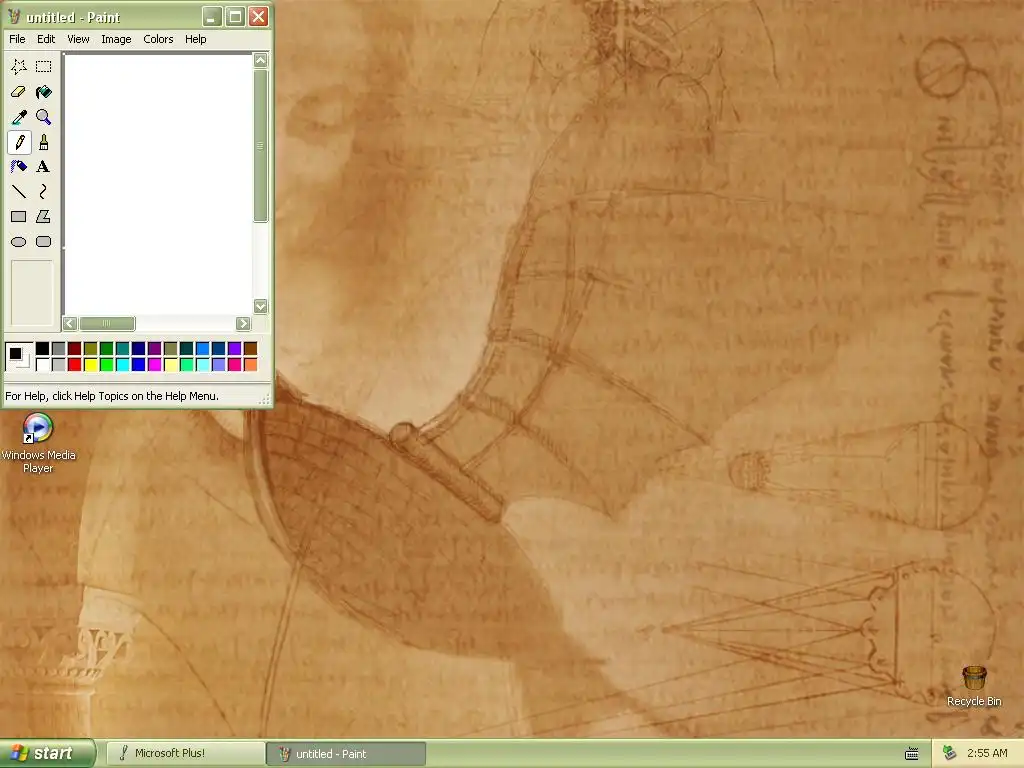Pick the magenta color swatch
This screenshot has height=768, width=1024.
[154, 364]
